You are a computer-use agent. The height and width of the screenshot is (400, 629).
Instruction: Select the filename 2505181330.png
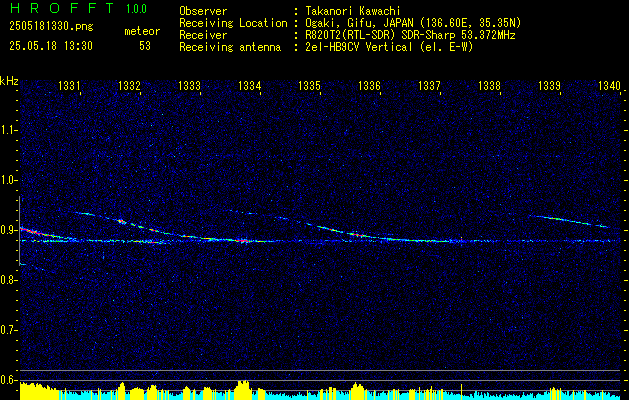click(x=51, y=26)
